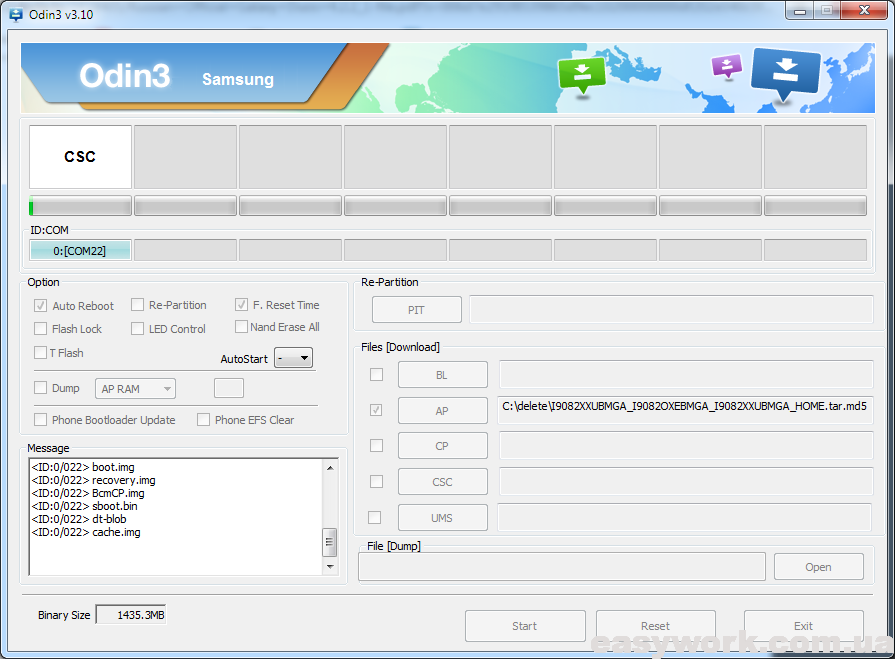The image size is (895, 659).
Task: Open the AP RAM dump type dropdown
Action: [135, 389]
